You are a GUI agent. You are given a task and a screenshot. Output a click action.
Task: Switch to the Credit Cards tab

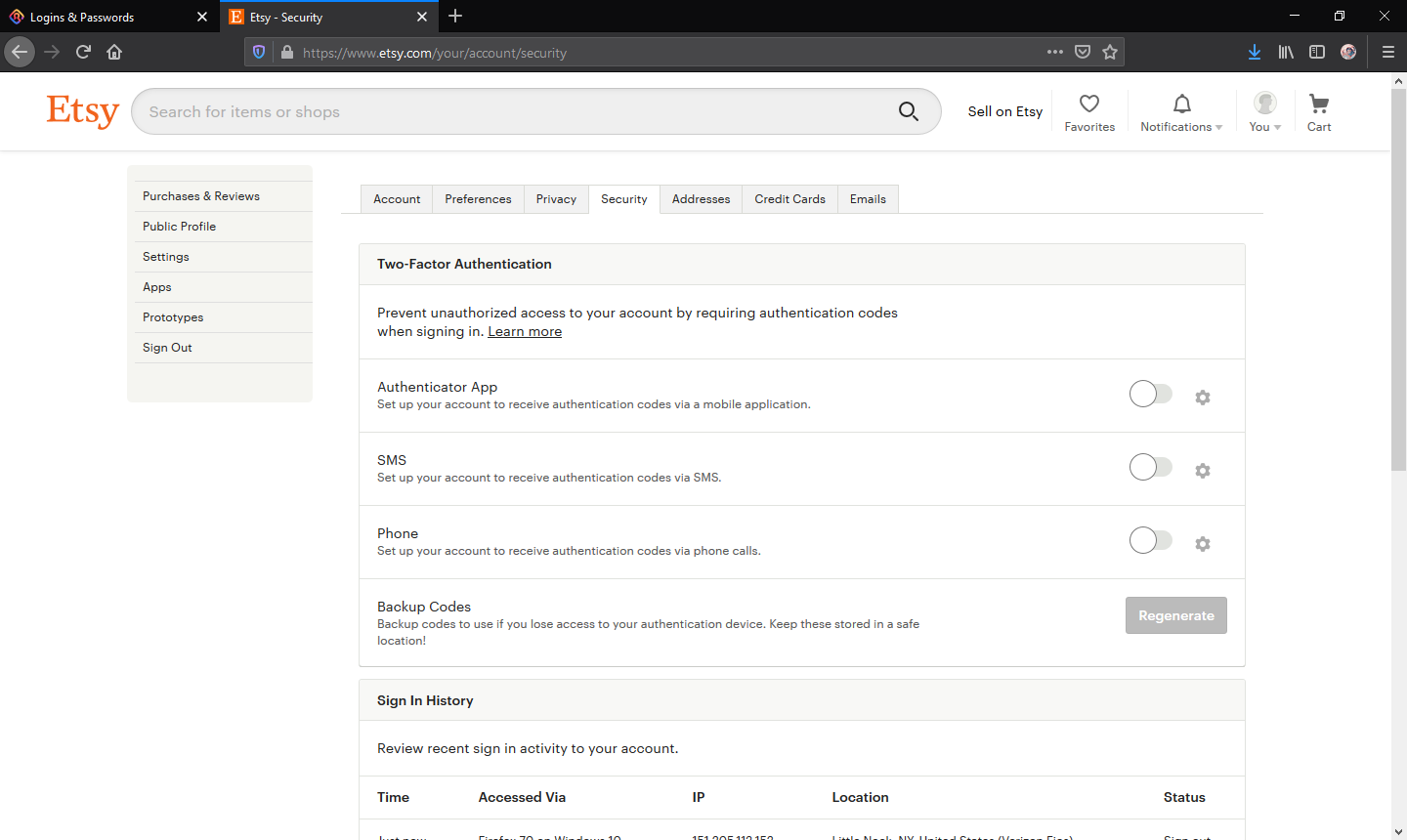[x=789, y=199]
